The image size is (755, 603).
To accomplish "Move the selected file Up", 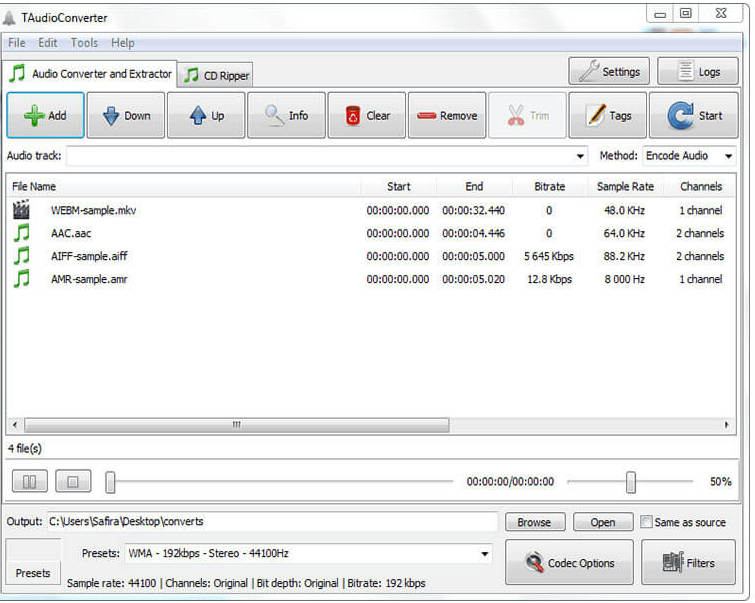I will tap(206, 116).
